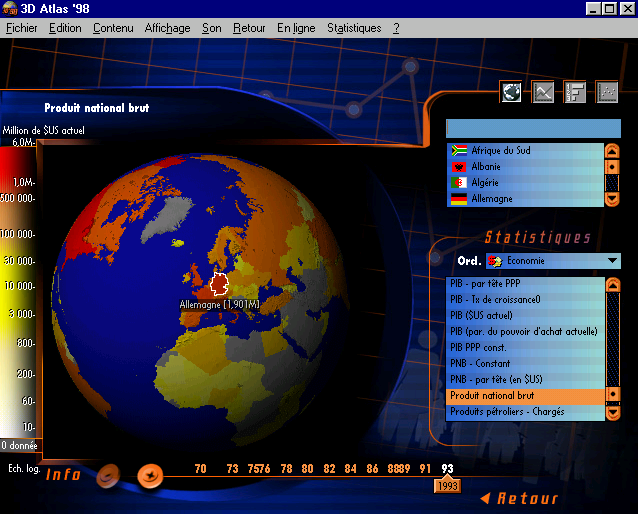Image resolution: width=638 pixels, height=514 pixels.
Task: Jump to year 73 on timeline
Action: [x=233, y=469]
